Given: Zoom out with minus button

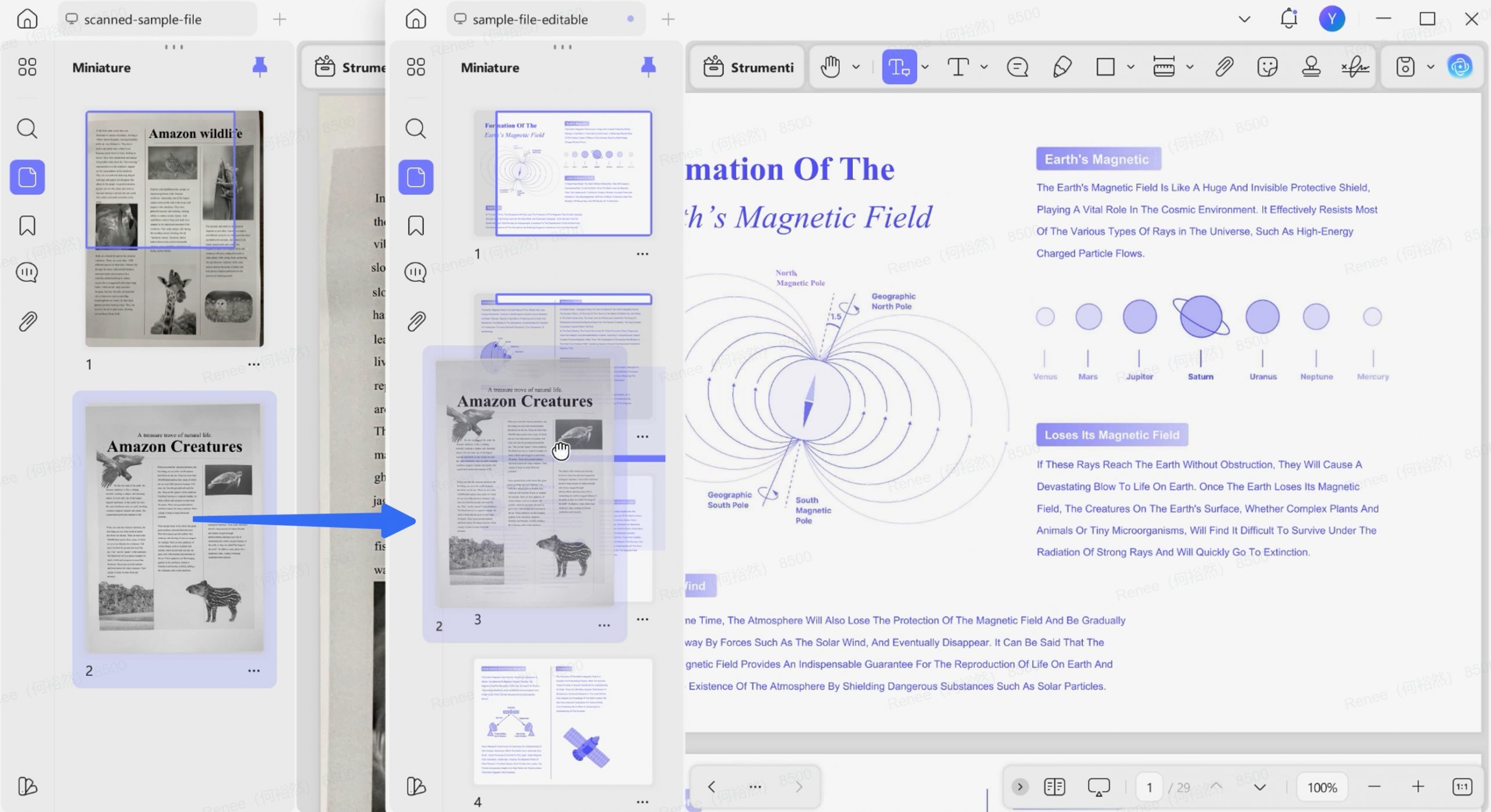Looking at the screenshot, I should click(x=1375, y=787).
